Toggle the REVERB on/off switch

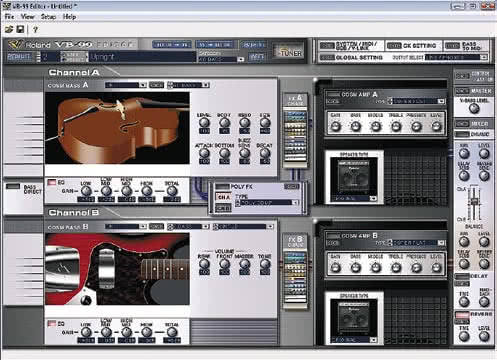click(x=462, y=315)
